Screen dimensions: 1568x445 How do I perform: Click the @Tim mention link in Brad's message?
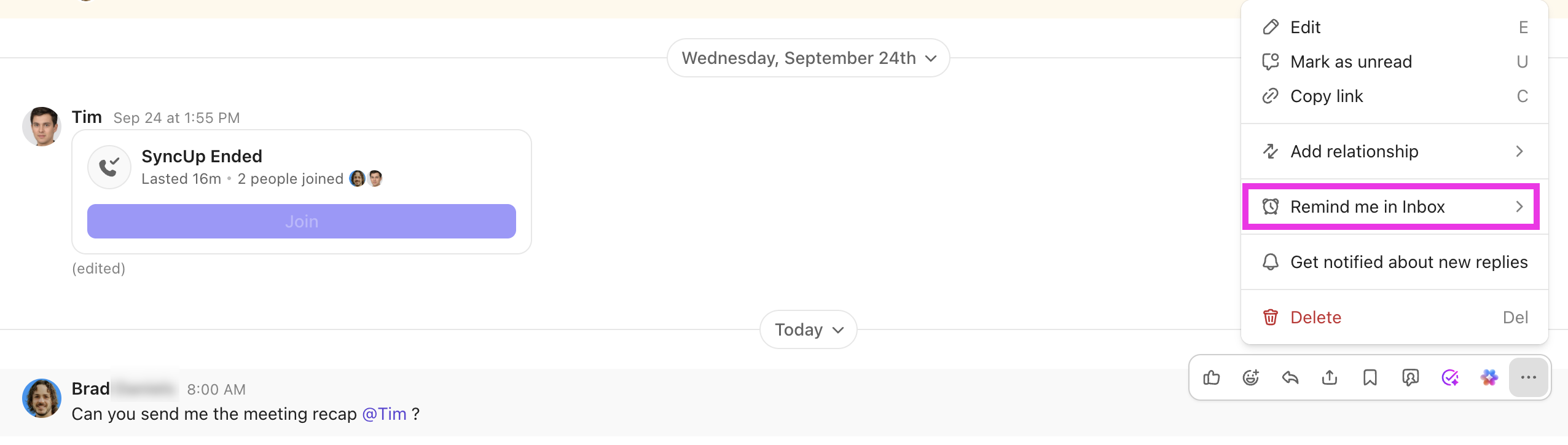coord(385,414)
